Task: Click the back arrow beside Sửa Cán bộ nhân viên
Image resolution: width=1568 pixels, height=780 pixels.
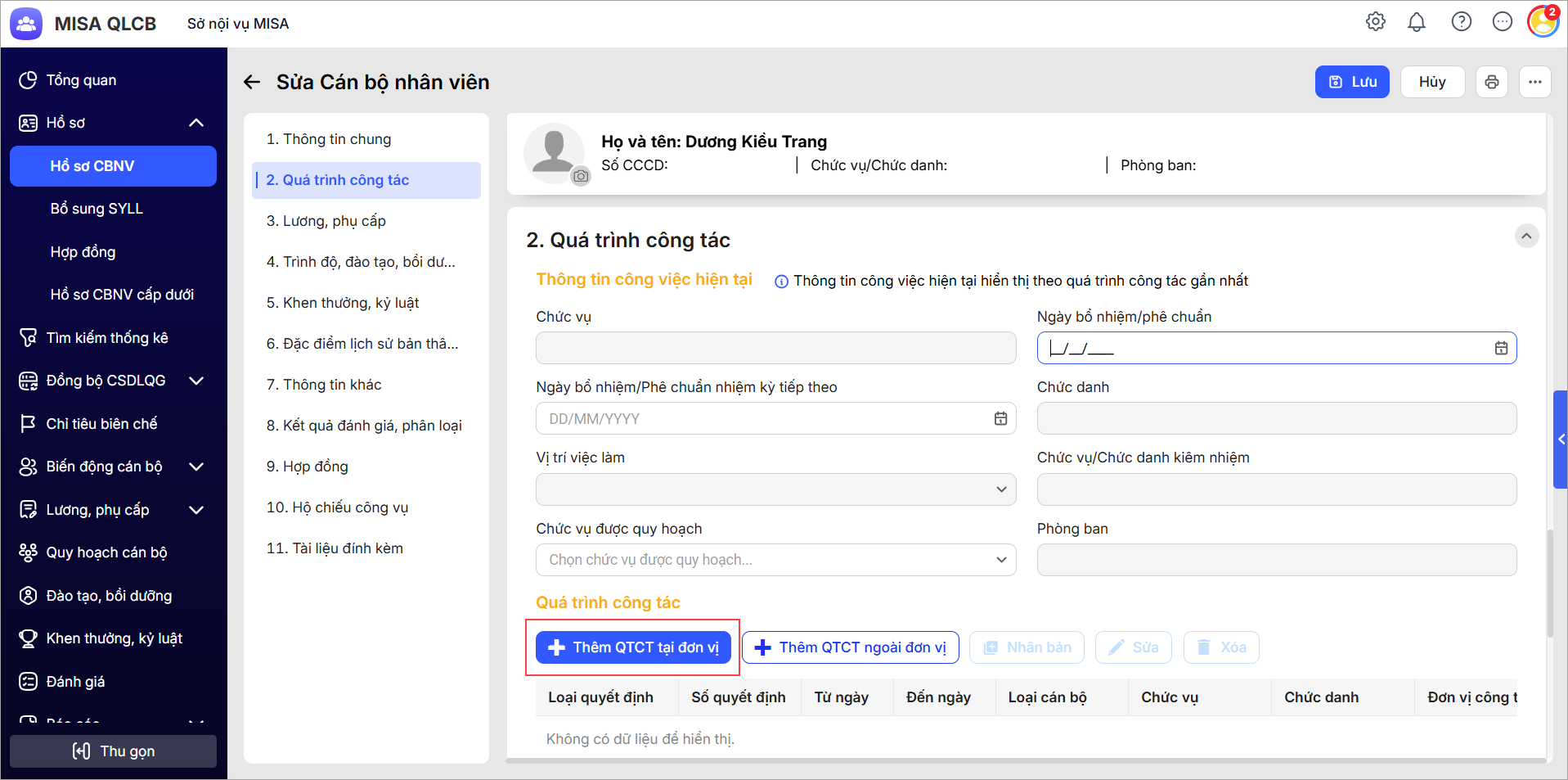Action: [x=252, y=82]
